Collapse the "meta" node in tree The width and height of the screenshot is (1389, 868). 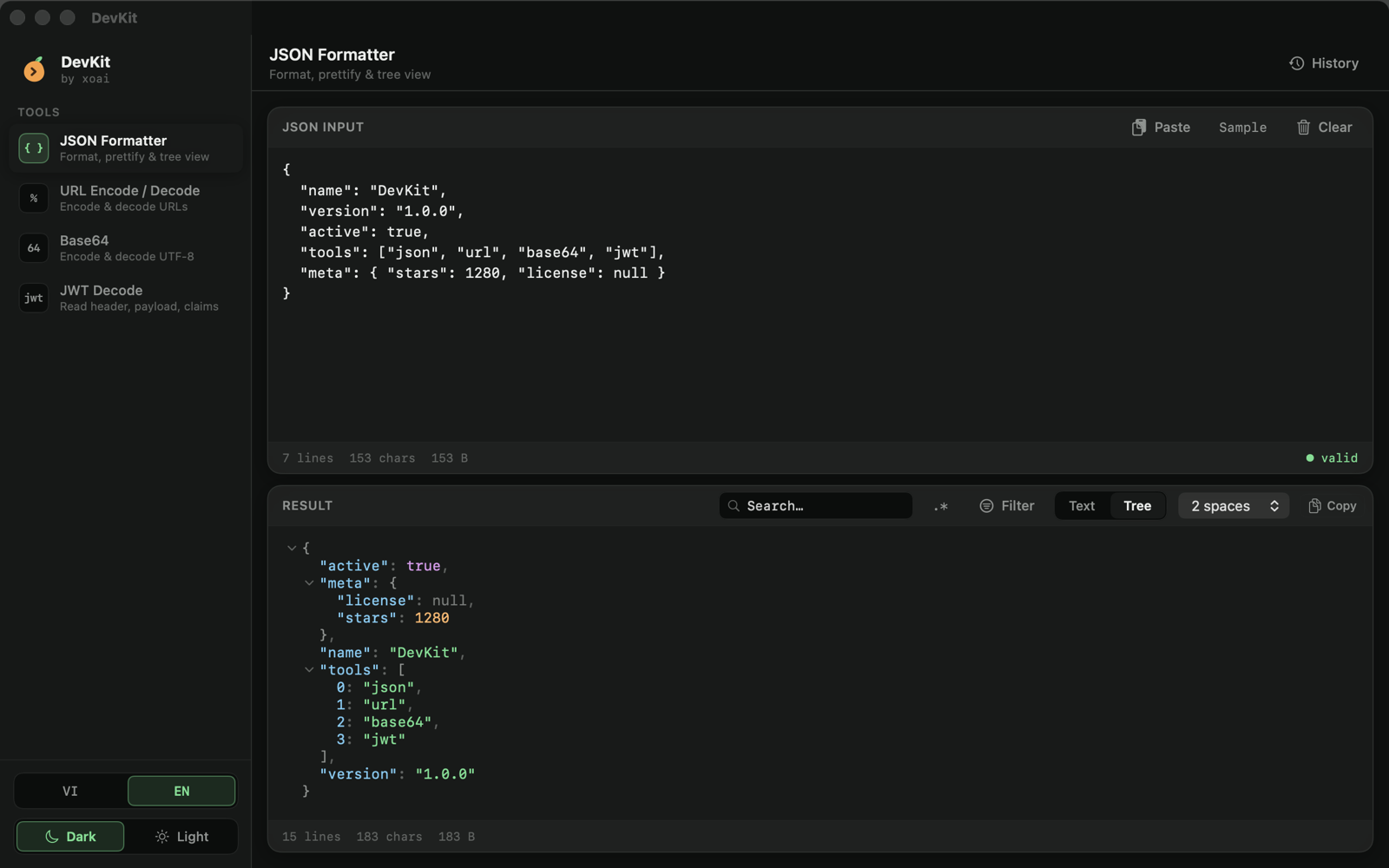309,583
